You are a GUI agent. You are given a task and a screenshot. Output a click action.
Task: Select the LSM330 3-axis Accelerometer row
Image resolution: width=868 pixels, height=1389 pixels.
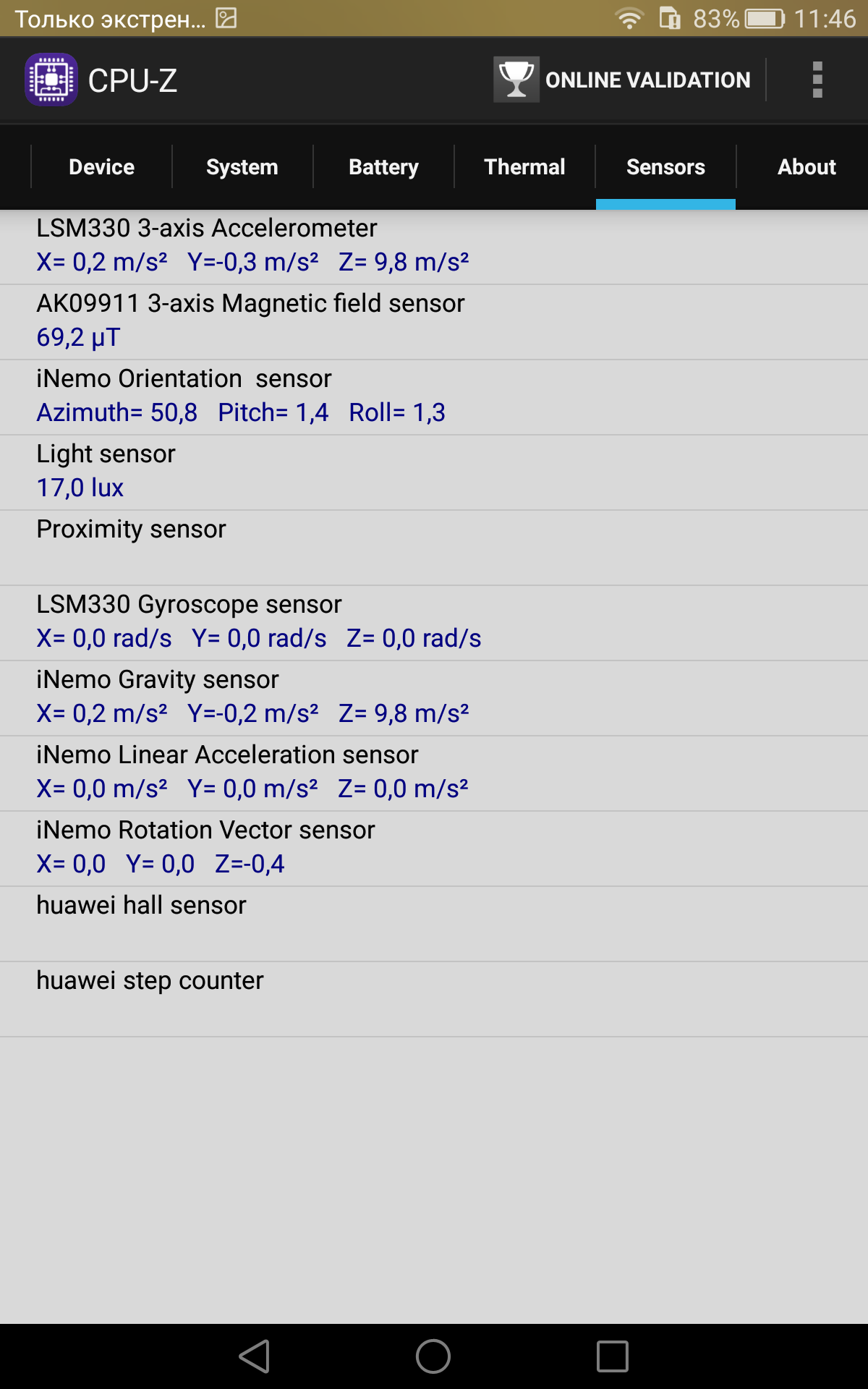[x=434, y=247]
